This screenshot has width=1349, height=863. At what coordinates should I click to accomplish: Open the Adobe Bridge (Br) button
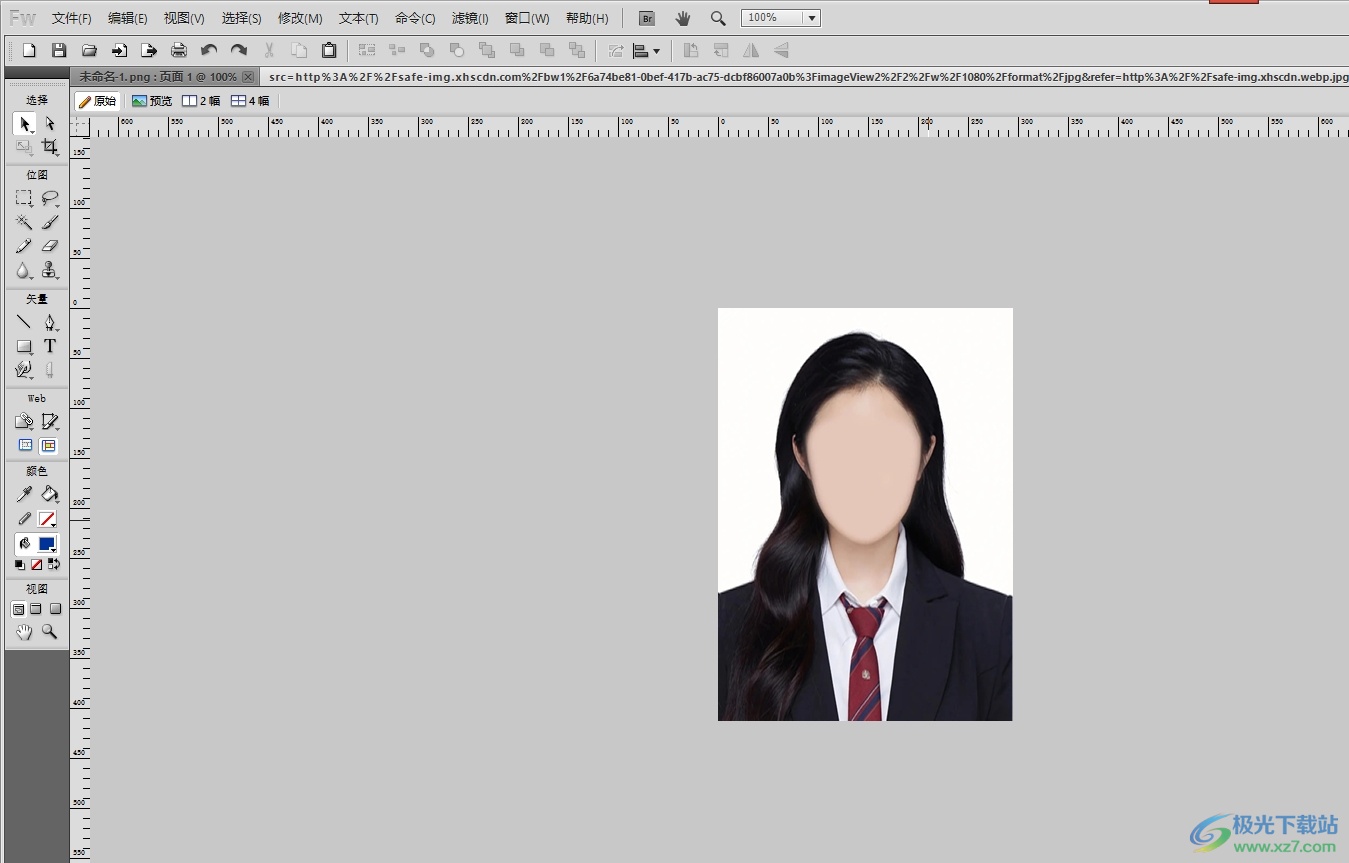point(647,18)
